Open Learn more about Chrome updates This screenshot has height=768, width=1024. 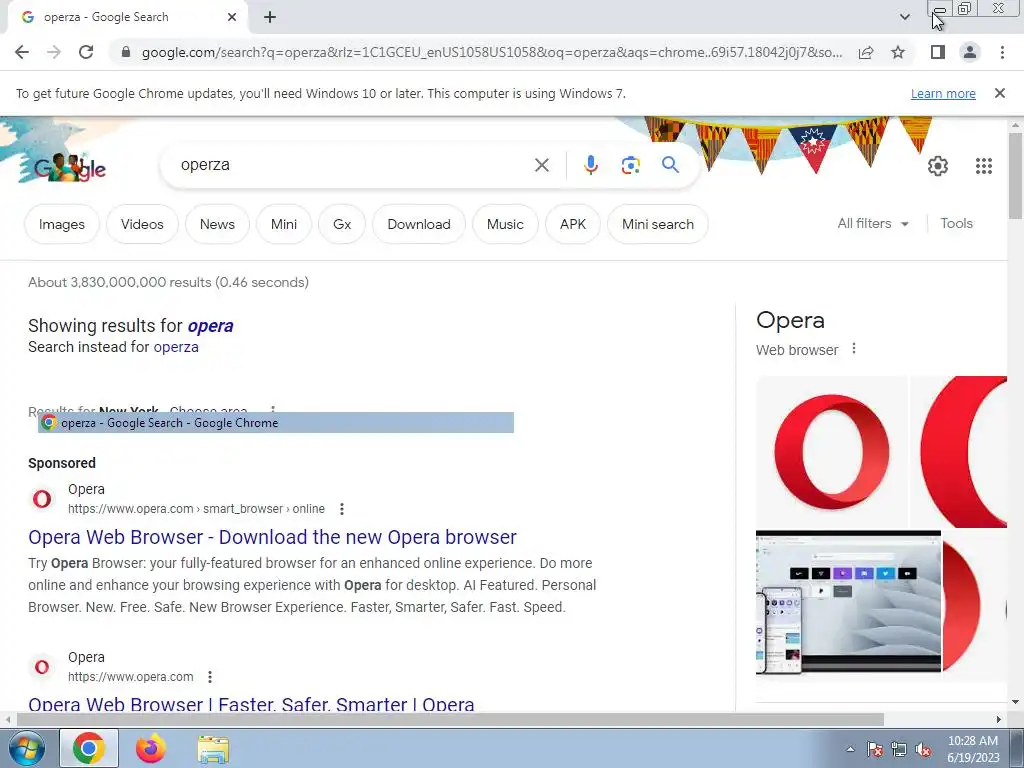click(x=943, y=93)
